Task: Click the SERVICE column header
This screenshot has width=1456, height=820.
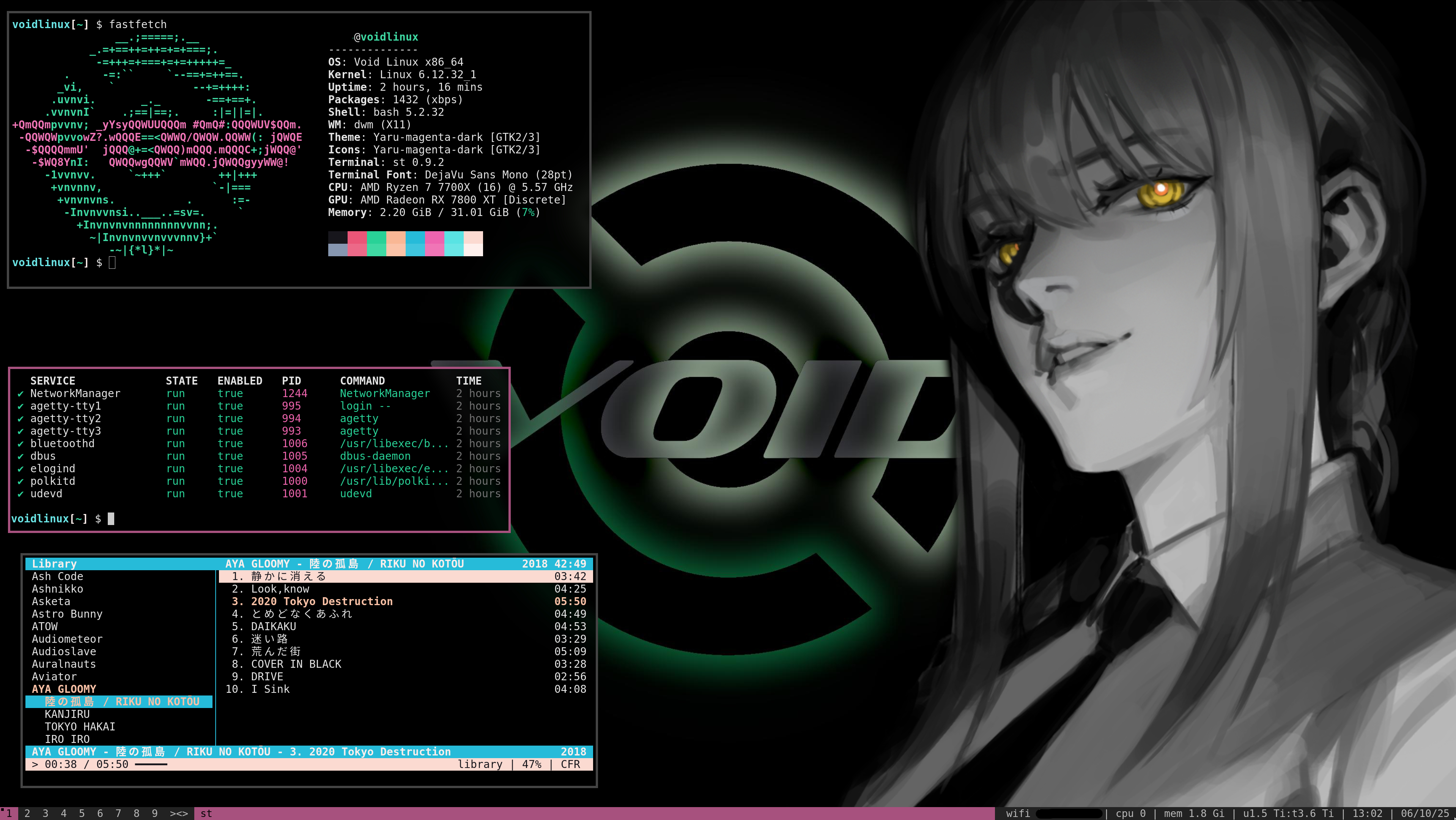Action: click(x=53, y=381)
